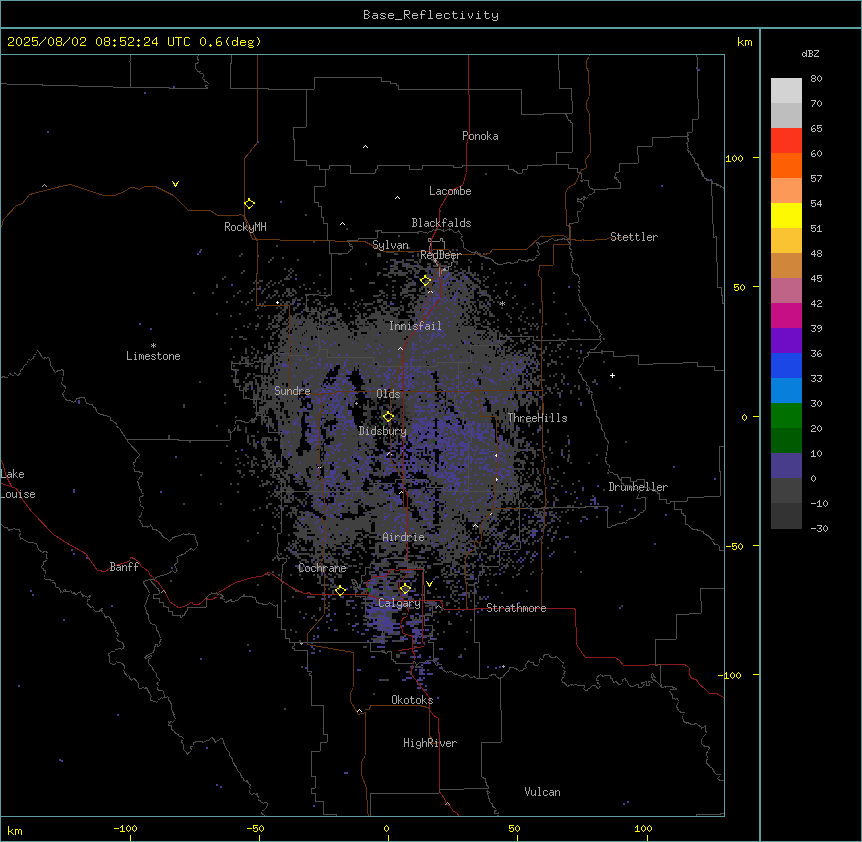Click the Ponoka city label
862x842 pixels.
point(480,136)
